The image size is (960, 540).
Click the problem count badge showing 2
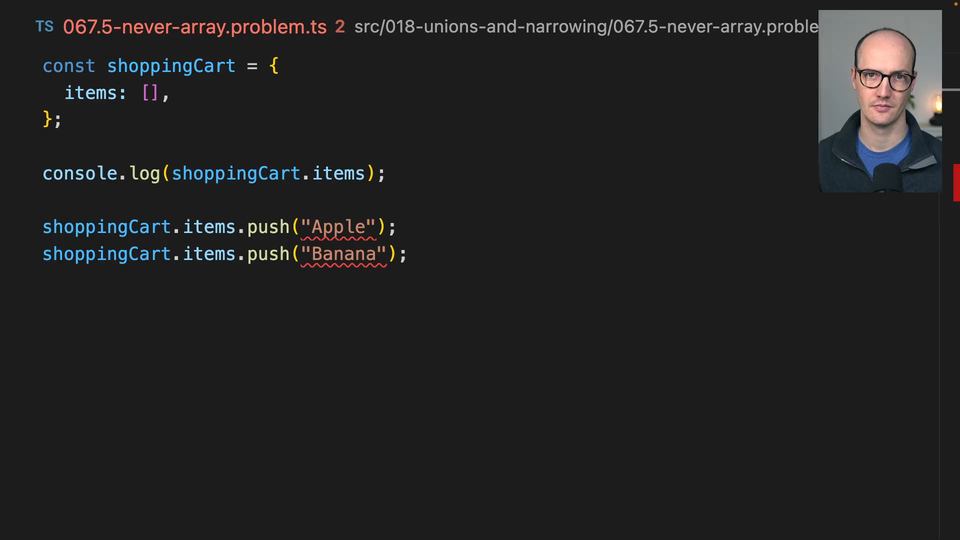(x=340, y=27)
